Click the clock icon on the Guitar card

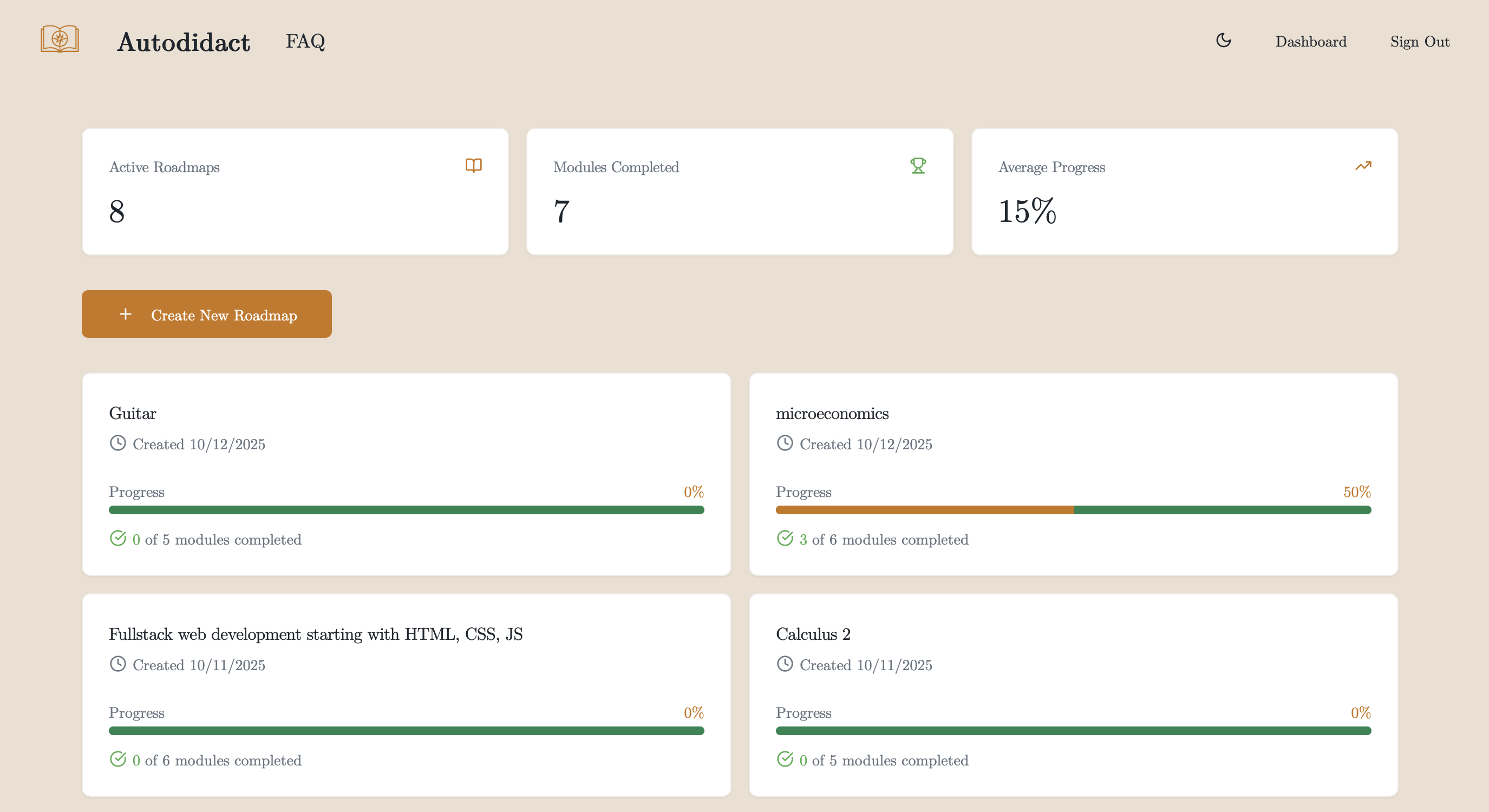click(118, 443)
